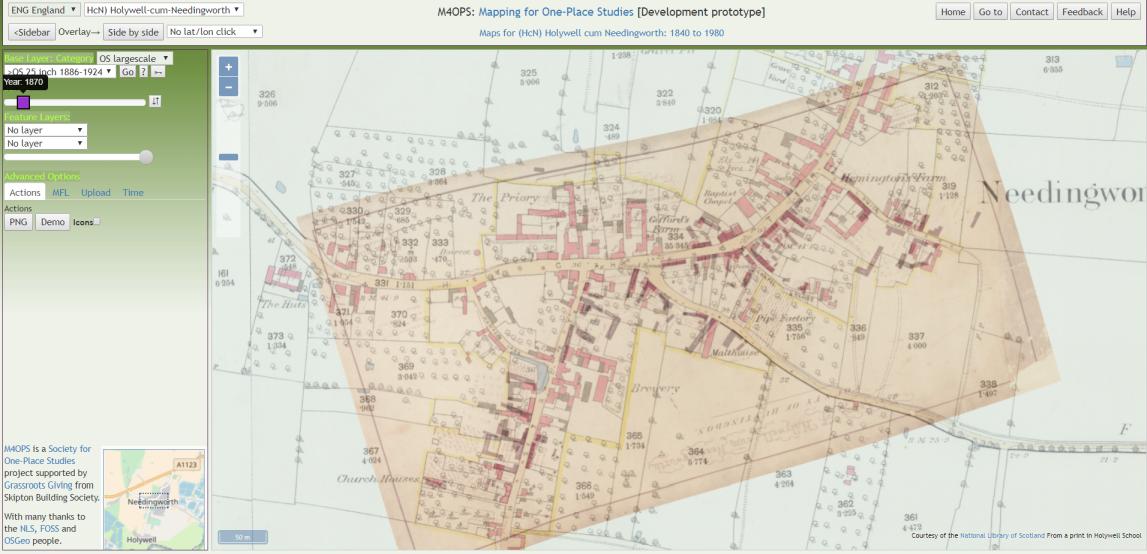
Task: Click the Contact button
Action: tap(1032, 12)
